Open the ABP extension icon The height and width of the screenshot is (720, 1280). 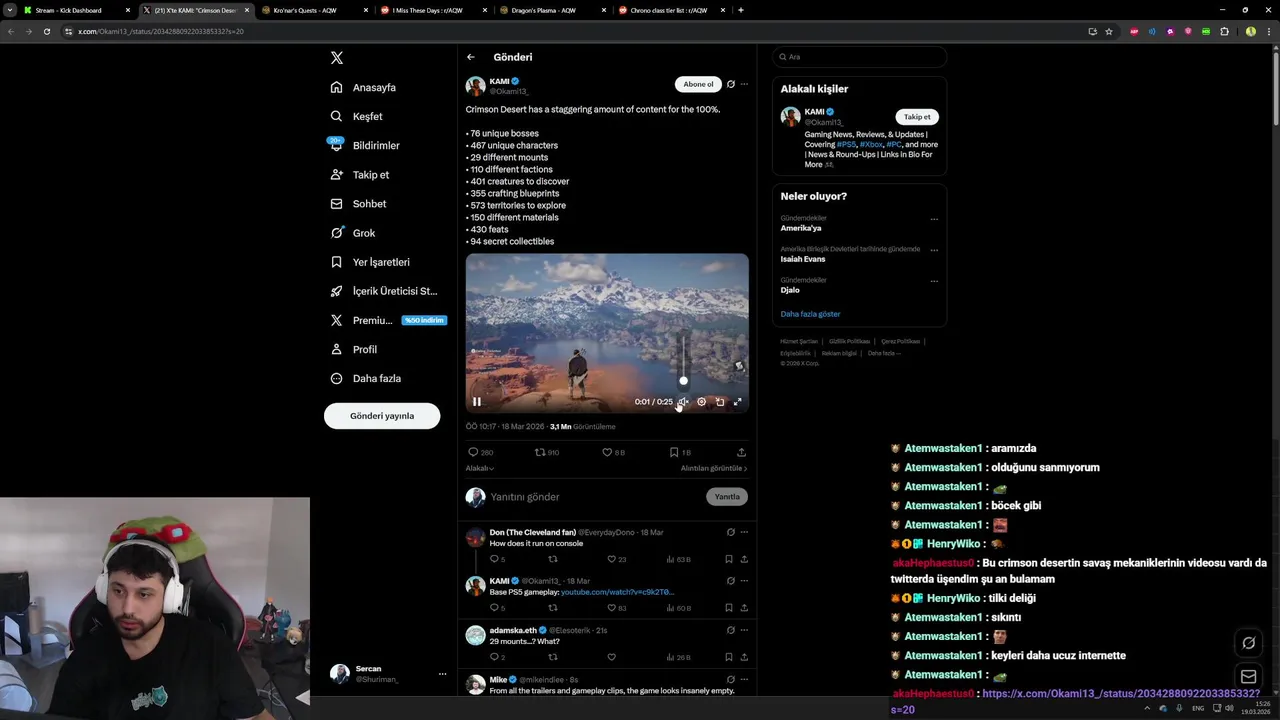[1134, 31]
